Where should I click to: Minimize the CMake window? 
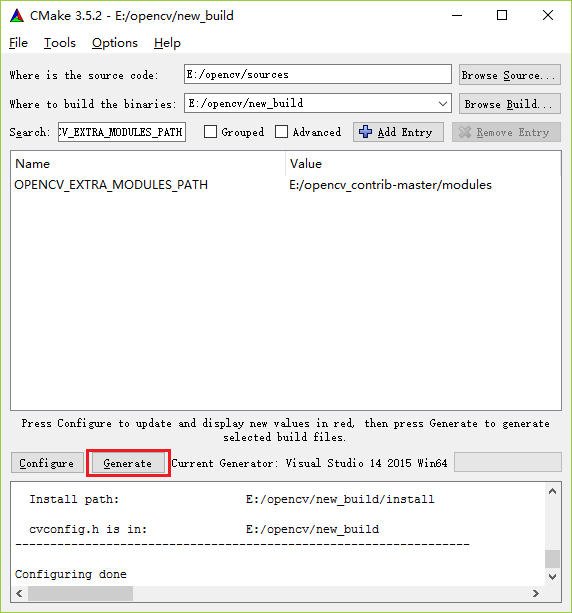457,15
